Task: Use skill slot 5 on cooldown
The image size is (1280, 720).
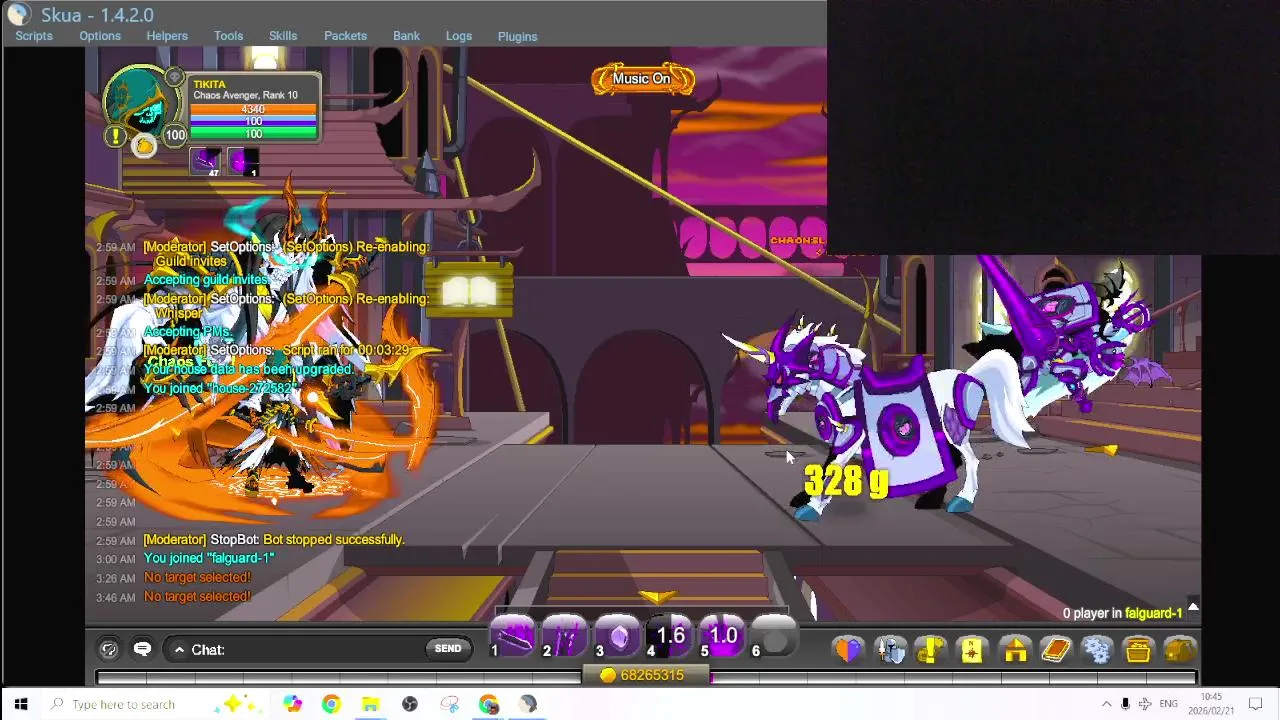Action: [x=722, y=636]
